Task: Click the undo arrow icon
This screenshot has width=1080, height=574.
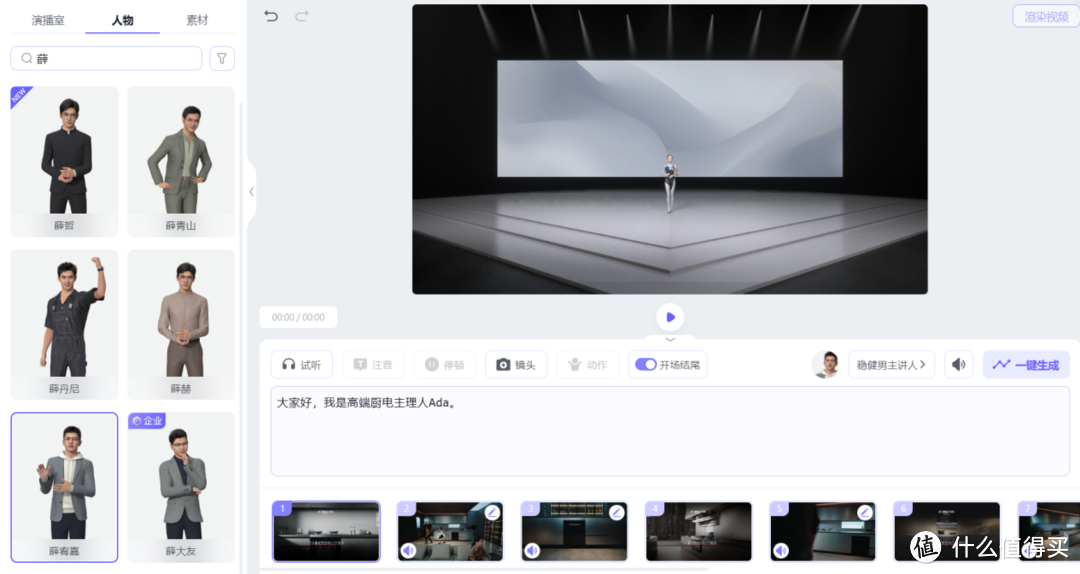Action: coord(271,16)
